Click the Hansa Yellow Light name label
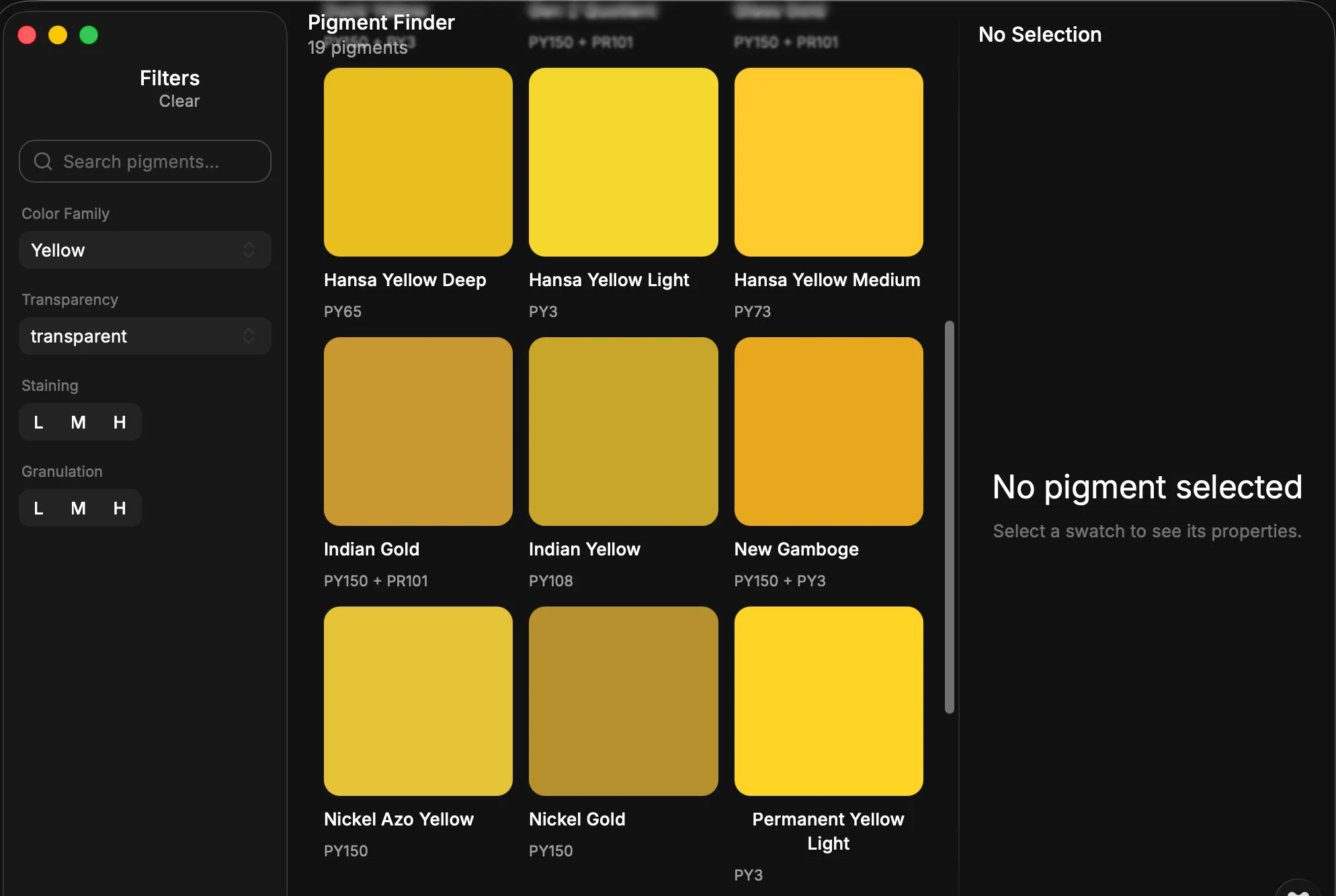1336x896 pixels. (609, 279)
